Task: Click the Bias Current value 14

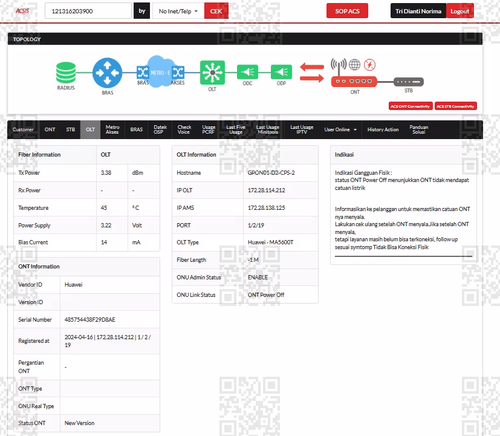Action: 104,242
